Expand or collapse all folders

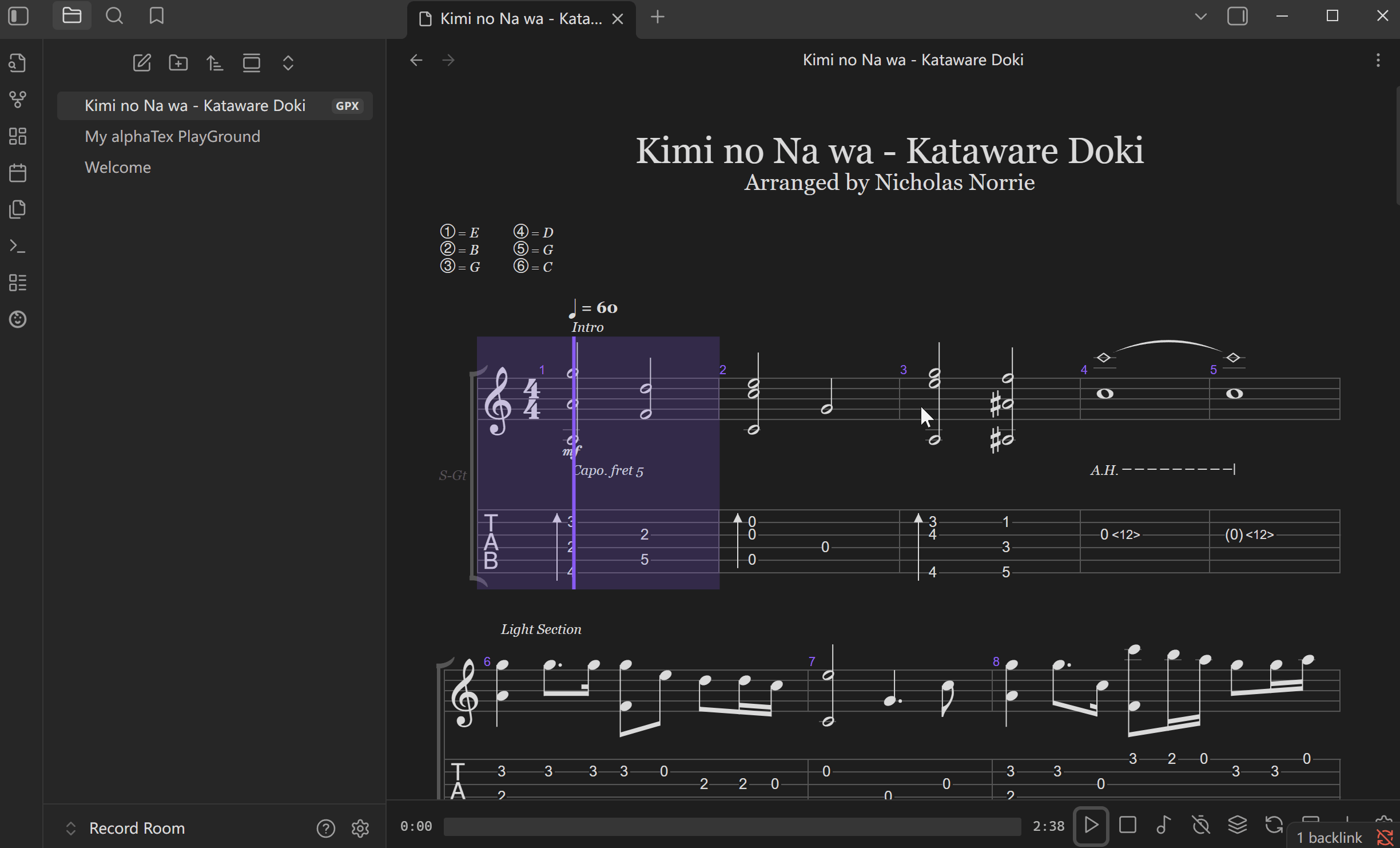point(288,62)
